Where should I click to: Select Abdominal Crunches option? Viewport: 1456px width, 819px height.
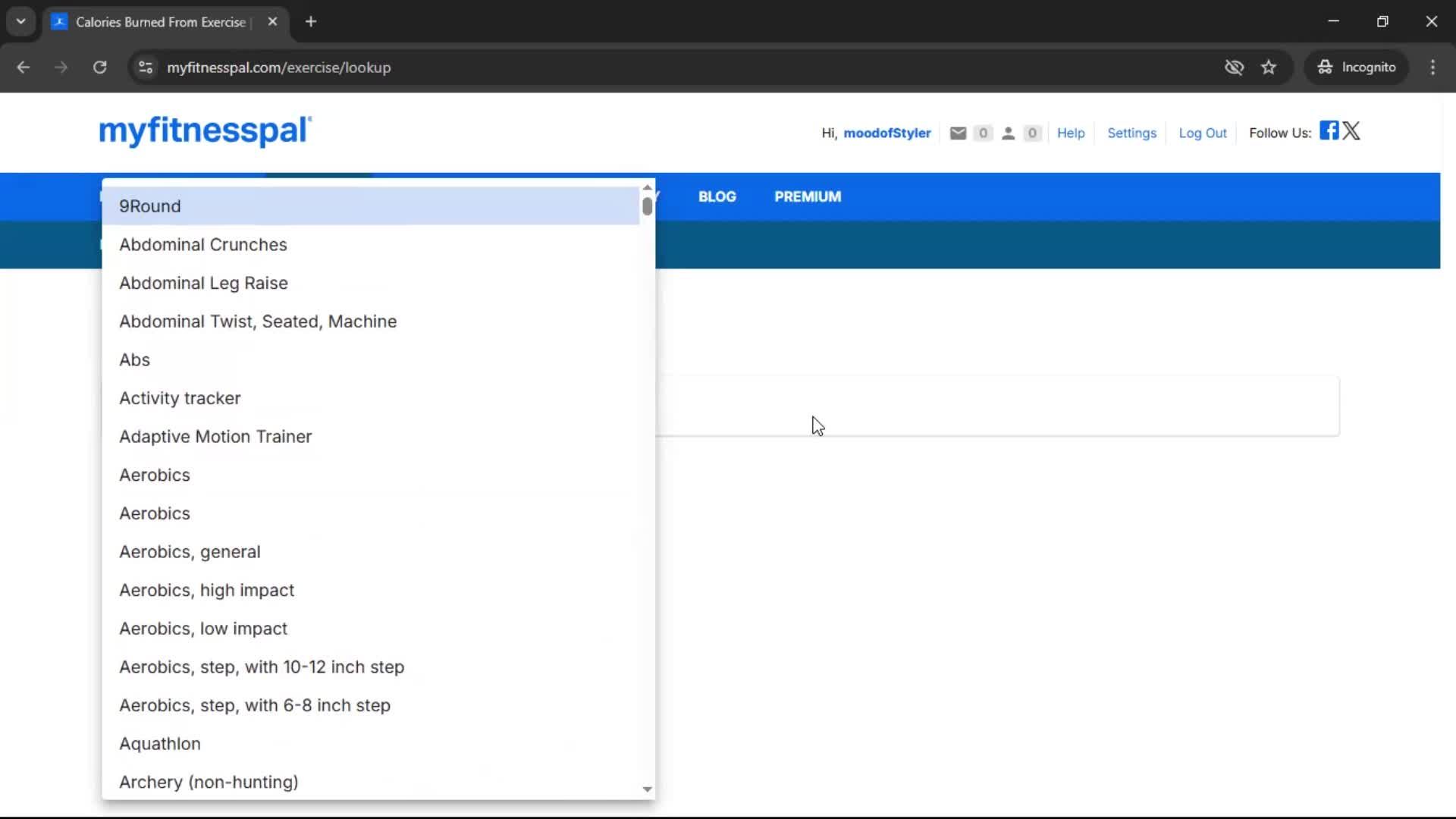tap(371, 245)
